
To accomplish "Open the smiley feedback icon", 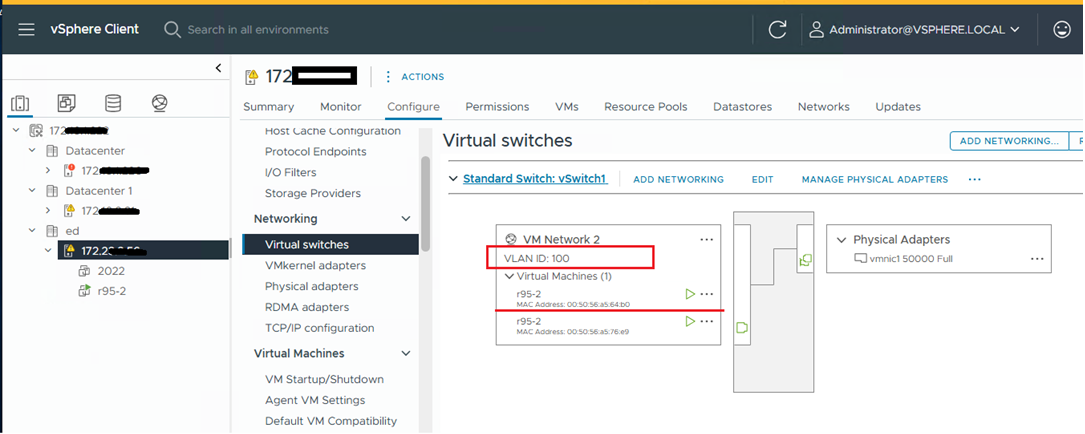I will (x=1062, y=30).
